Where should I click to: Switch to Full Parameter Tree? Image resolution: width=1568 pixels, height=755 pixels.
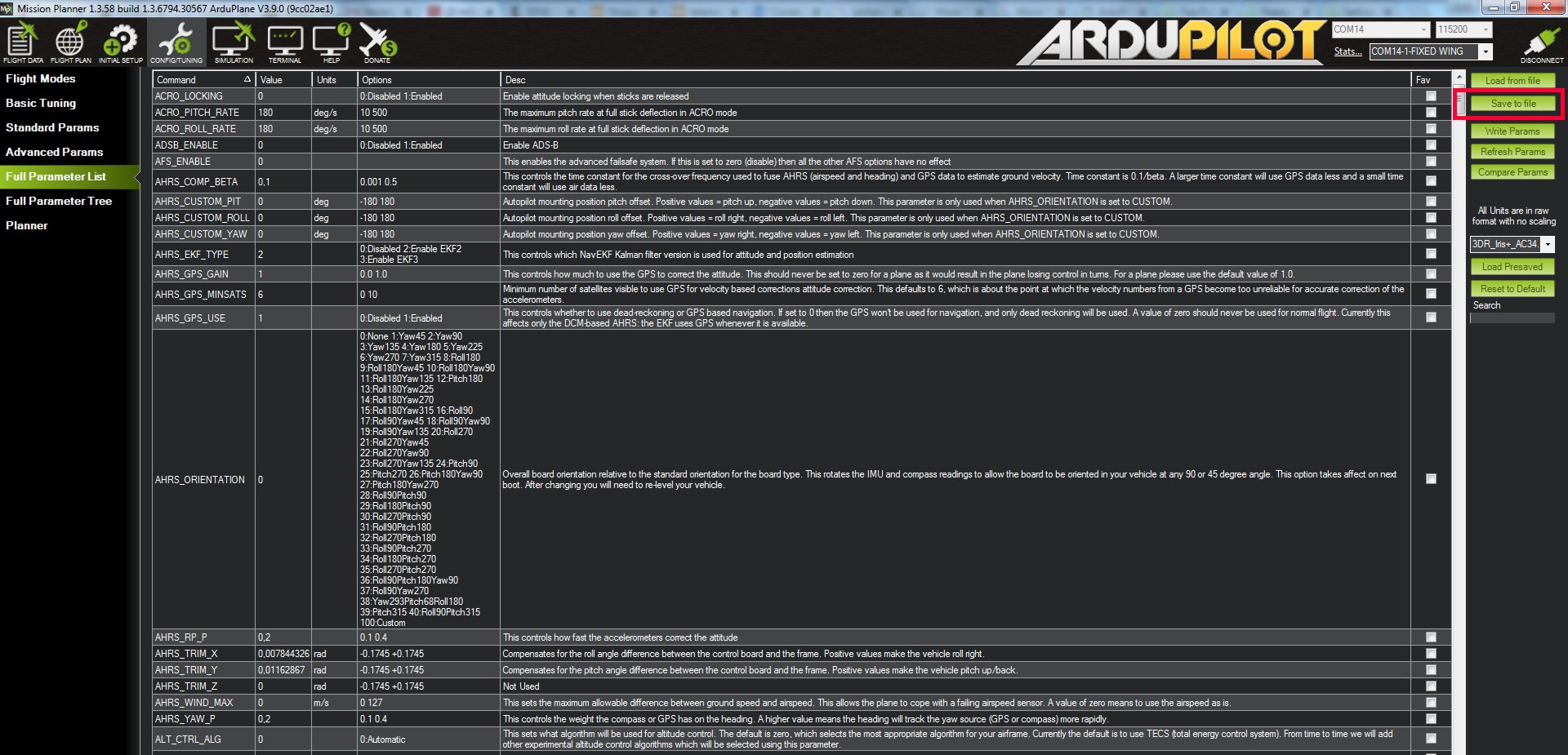pos(59,201)
